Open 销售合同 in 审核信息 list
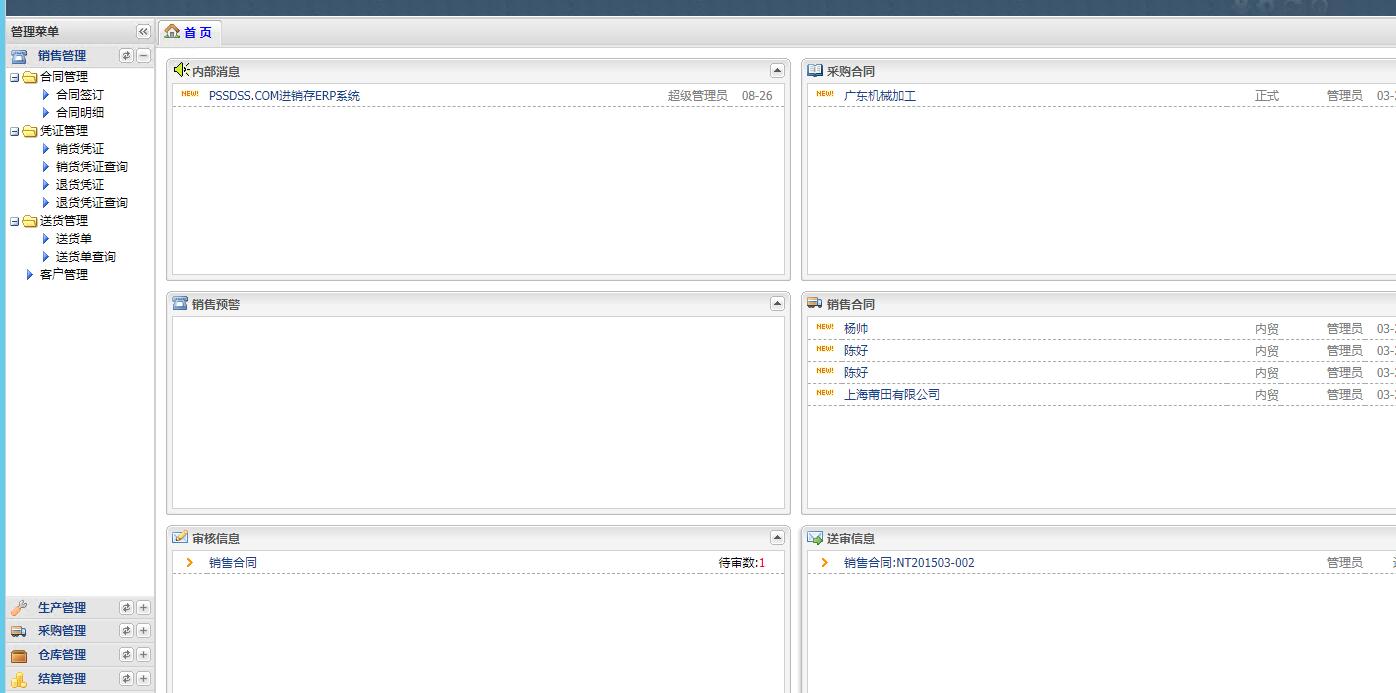The image size is (1396, 693). pos(232,563)
